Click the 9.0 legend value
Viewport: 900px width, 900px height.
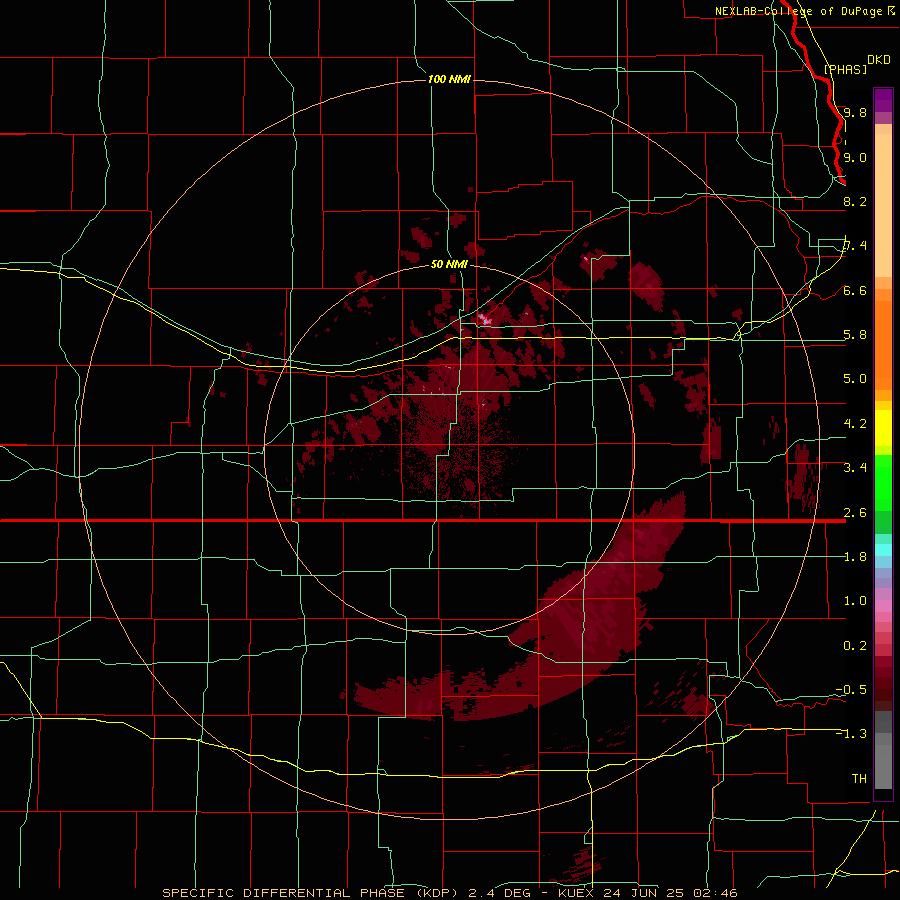(x=855, y=157)
